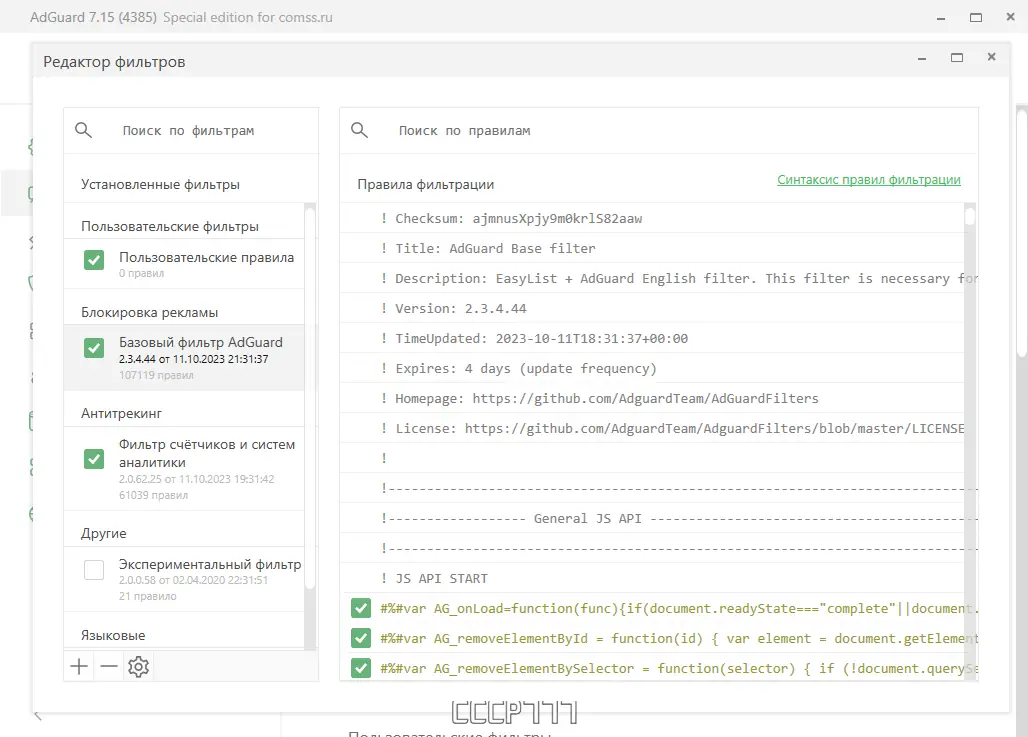Click the filtering rules list vertical scrollbar
The height and width of the screenshot is (737, 1028).
pyautogui.click(x=970, y=400)
